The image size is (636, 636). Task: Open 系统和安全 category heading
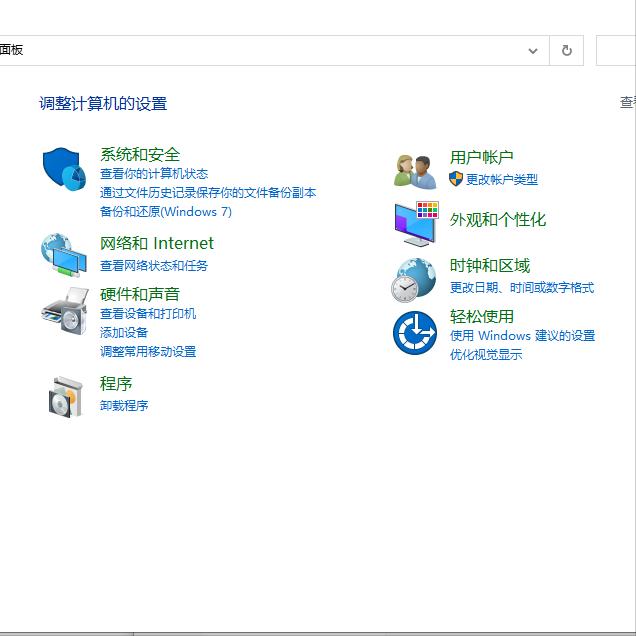(x=140, y=155)
